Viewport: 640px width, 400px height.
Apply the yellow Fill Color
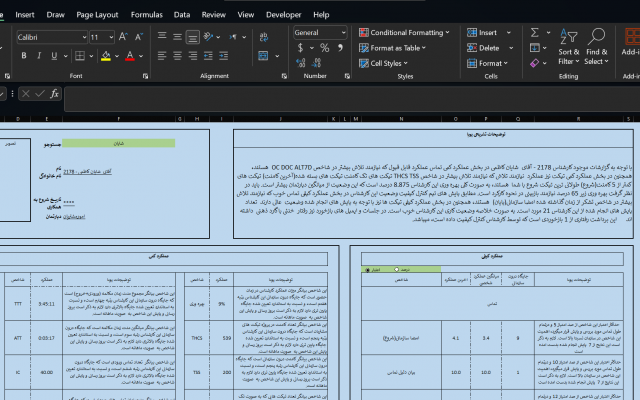(106, 56)
